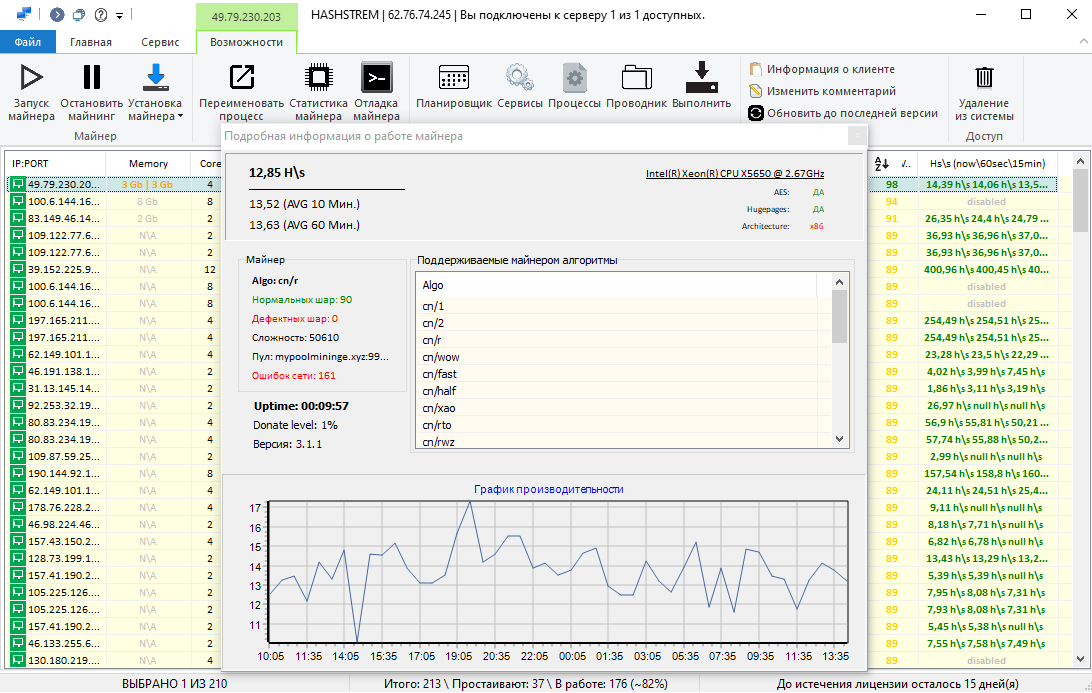
Task: Open the Файл menu
Action: [28, 42]
